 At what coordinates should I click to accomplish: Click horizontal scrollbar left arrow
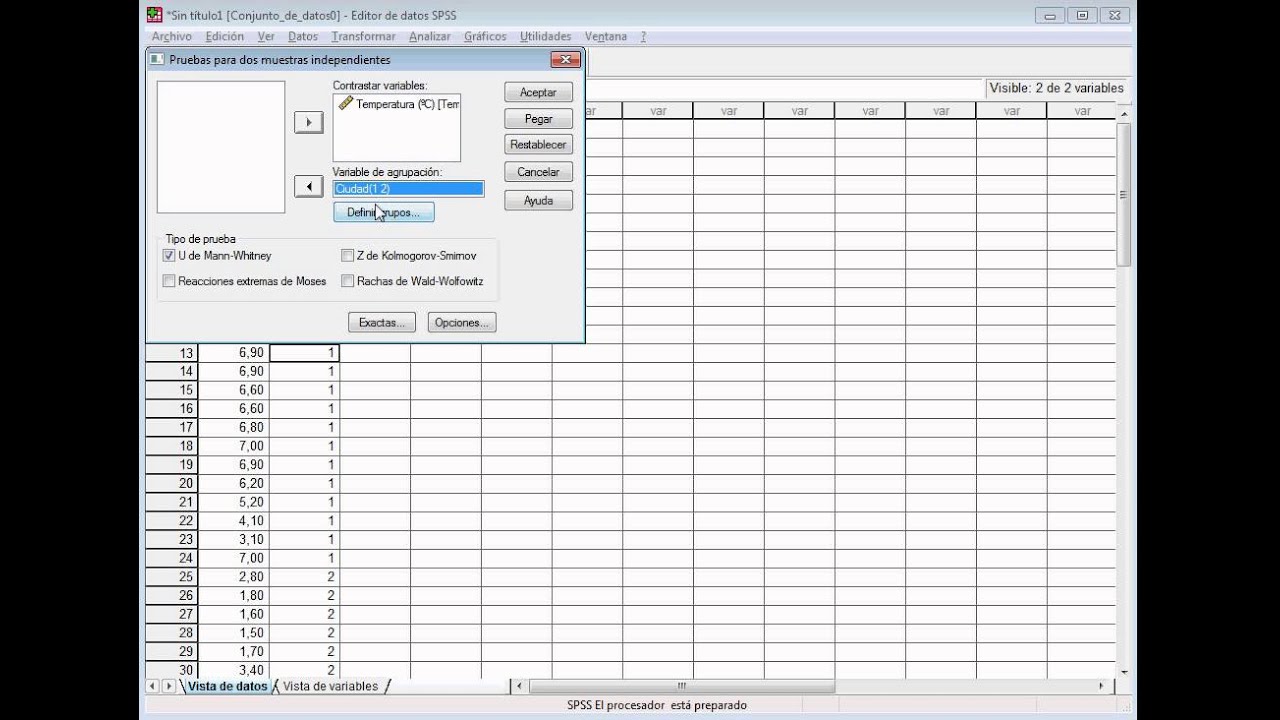click(x=520, y=686)
